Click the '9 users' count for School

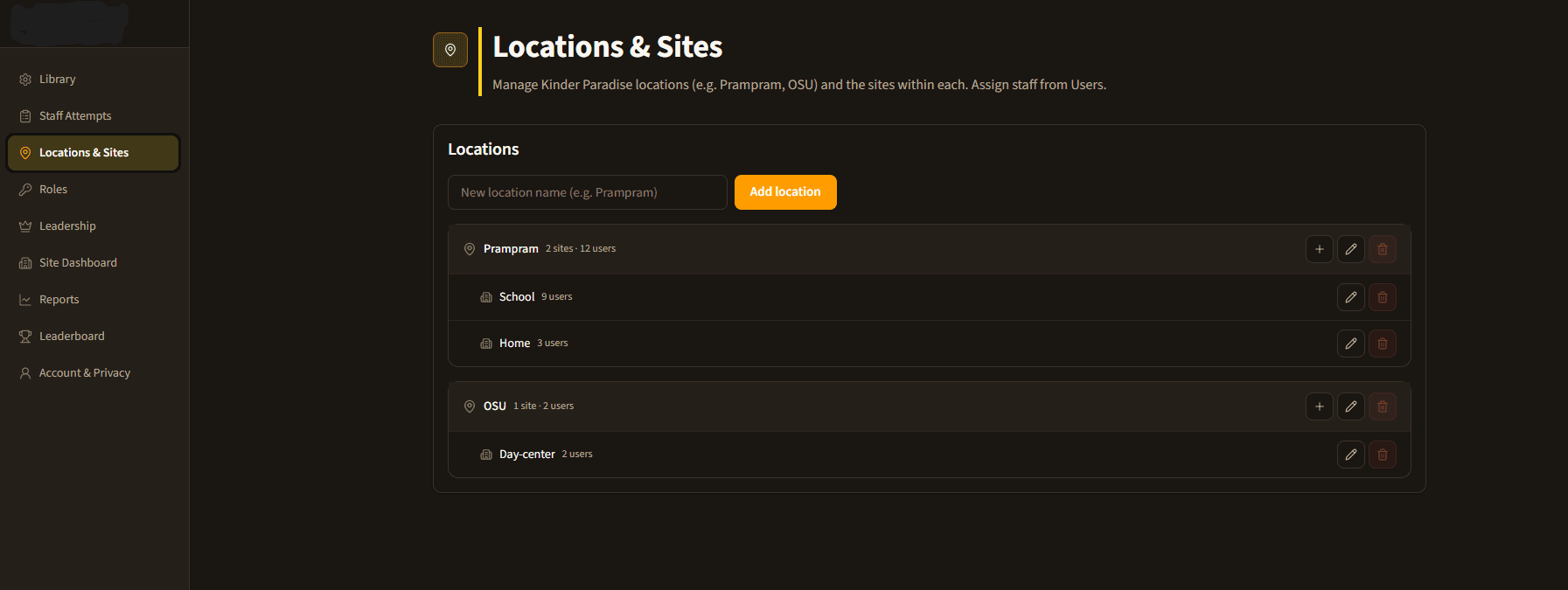pyautogui.click(x=557, y=297)
